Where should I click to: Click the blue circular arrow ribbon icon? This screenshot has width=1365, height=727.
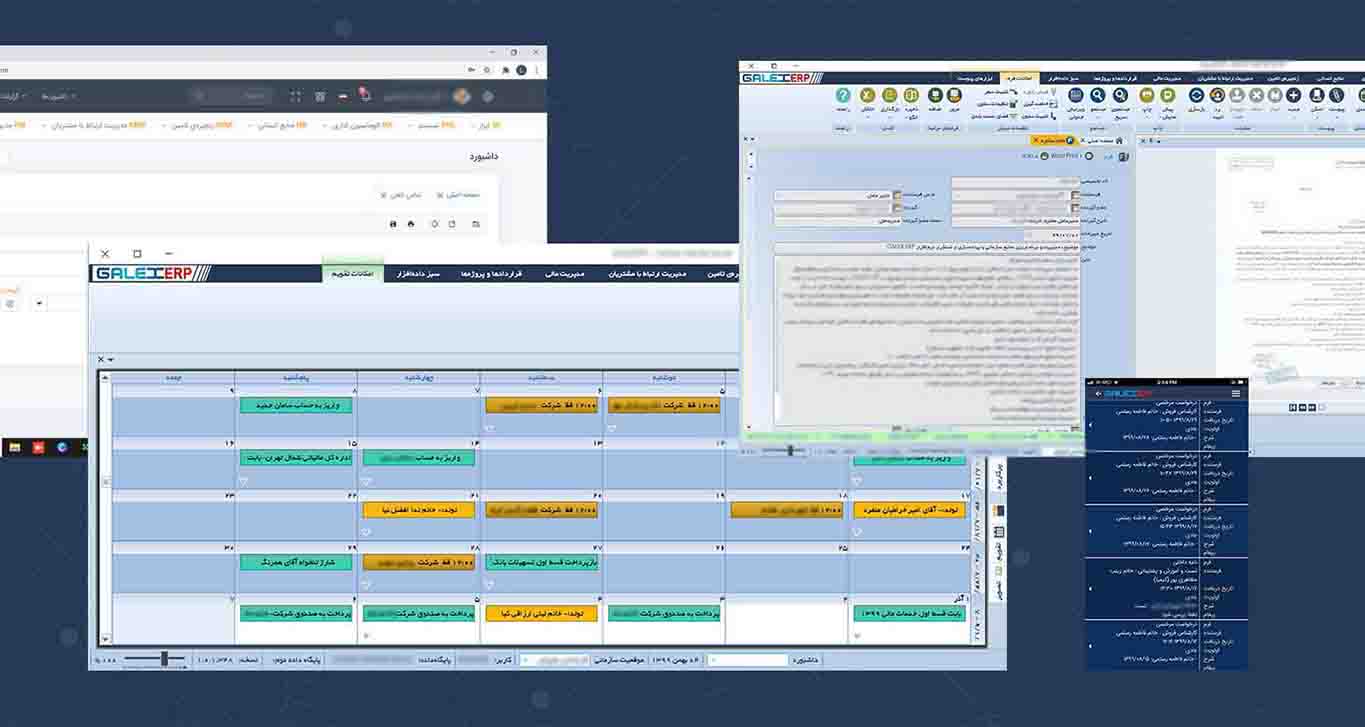click(1195, 95)
